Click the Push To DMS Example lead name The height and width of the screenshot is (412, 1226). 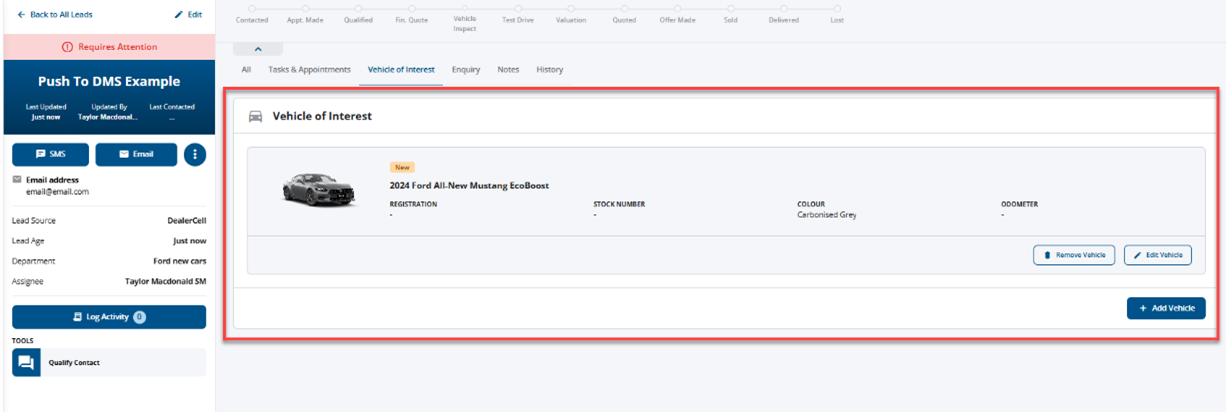pos(109,82)
